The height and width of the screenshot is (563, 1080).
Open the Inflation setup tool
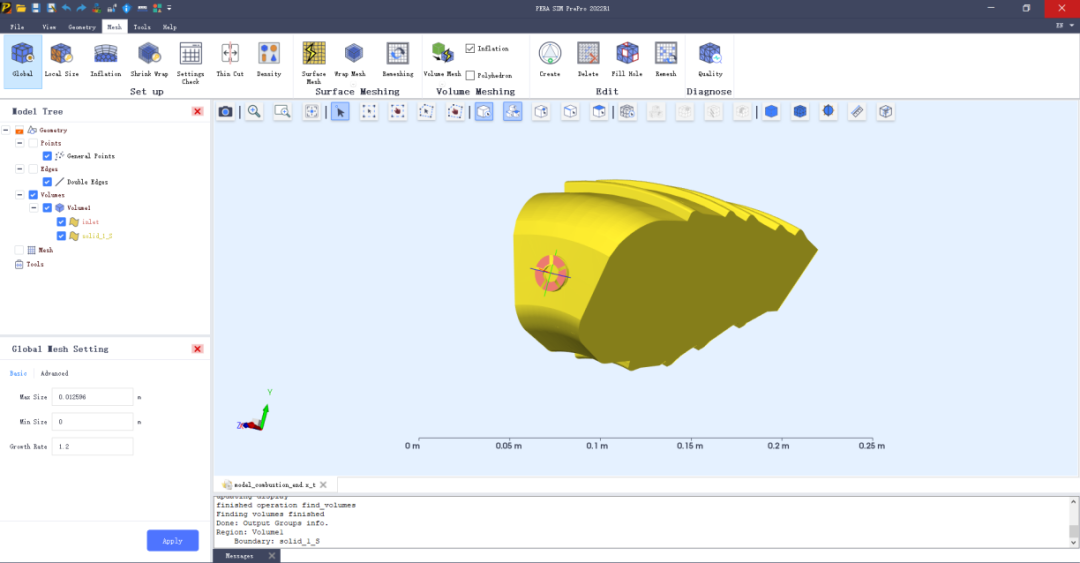105,61
